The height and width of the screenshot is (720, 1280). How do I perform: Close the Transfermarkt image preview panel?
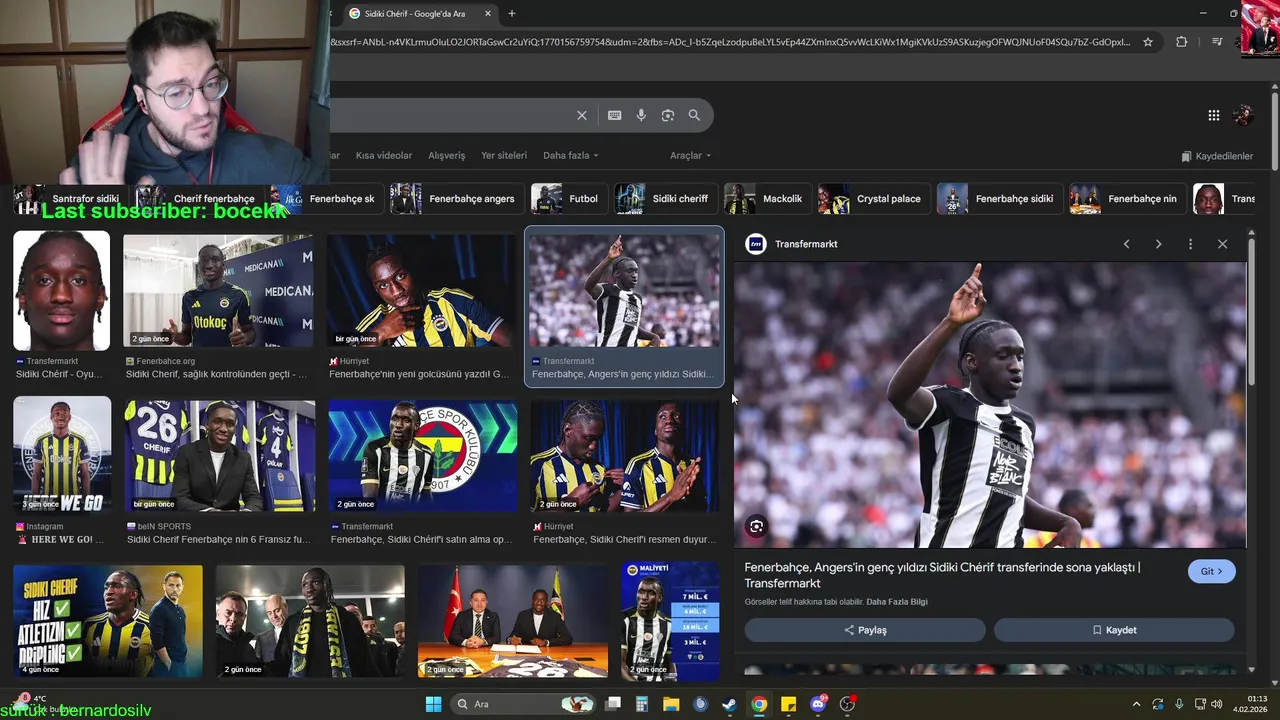click(1222, 244)
